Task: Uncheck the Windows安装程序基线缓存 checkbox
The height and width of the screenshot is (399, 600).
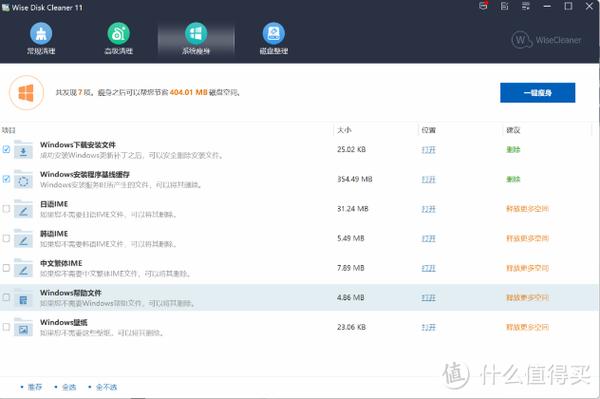Action: pos(6,179)
